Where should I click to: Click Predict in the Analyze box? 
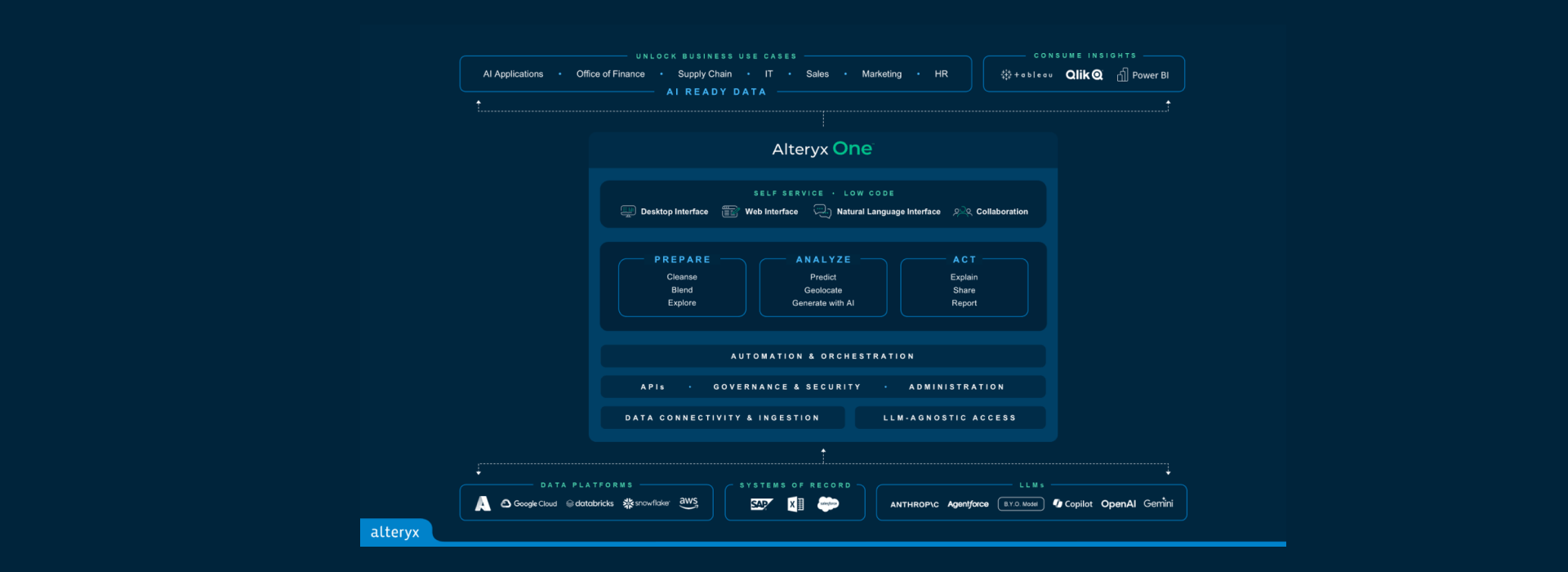(823, 277)
